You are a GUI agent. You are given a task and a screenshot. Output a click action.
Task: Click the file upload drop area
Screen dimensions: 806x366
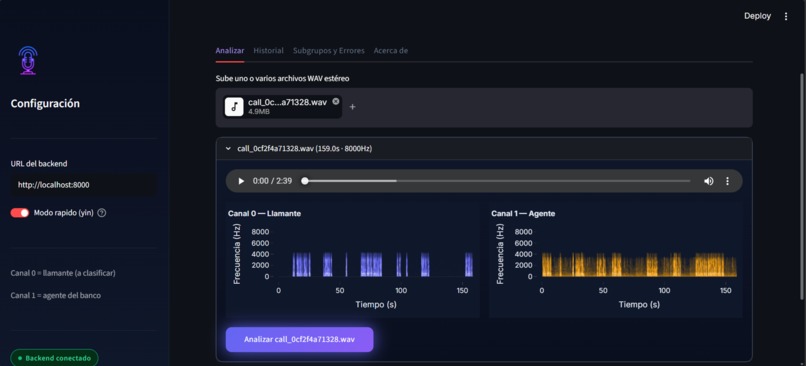[484, 107]
